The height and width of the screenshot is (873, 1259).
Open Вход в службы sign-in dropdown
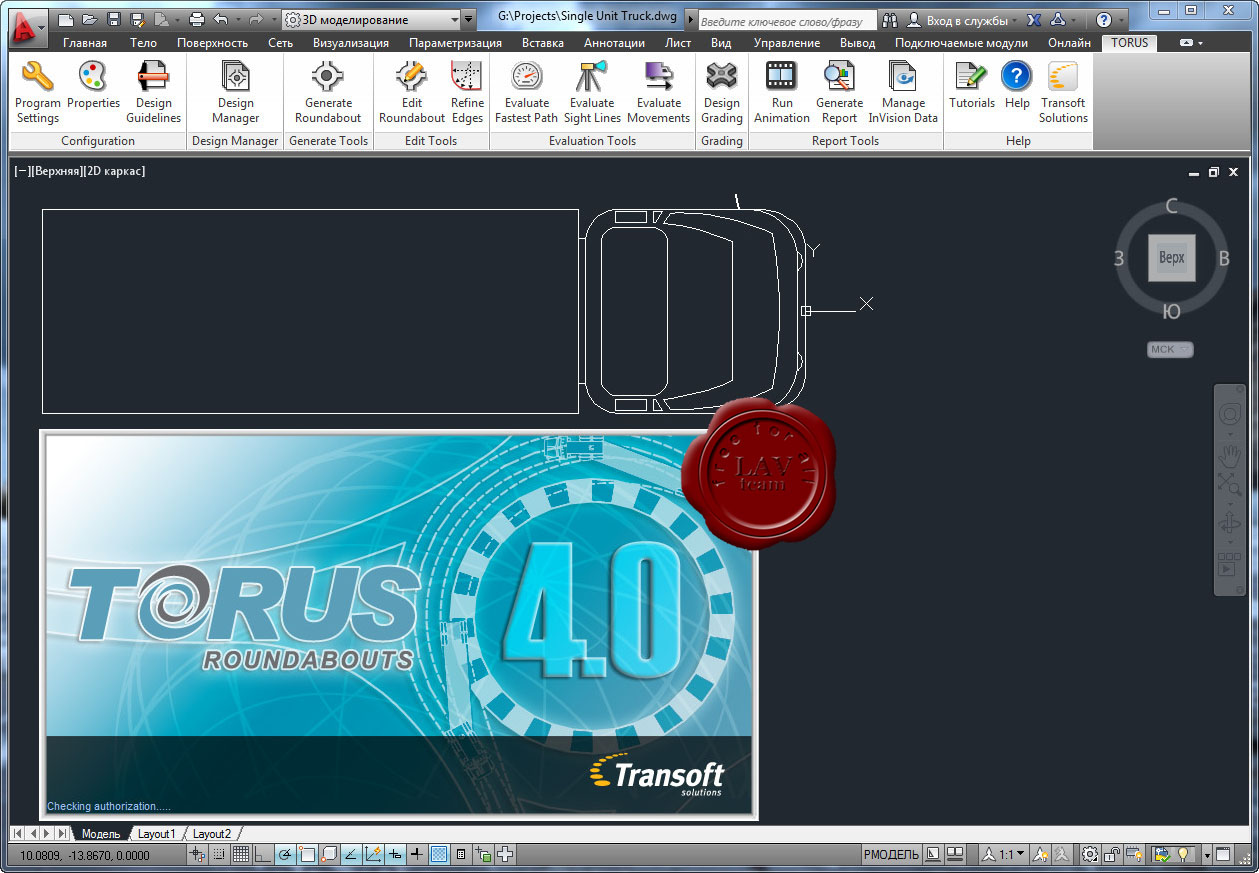click(961, 20)
